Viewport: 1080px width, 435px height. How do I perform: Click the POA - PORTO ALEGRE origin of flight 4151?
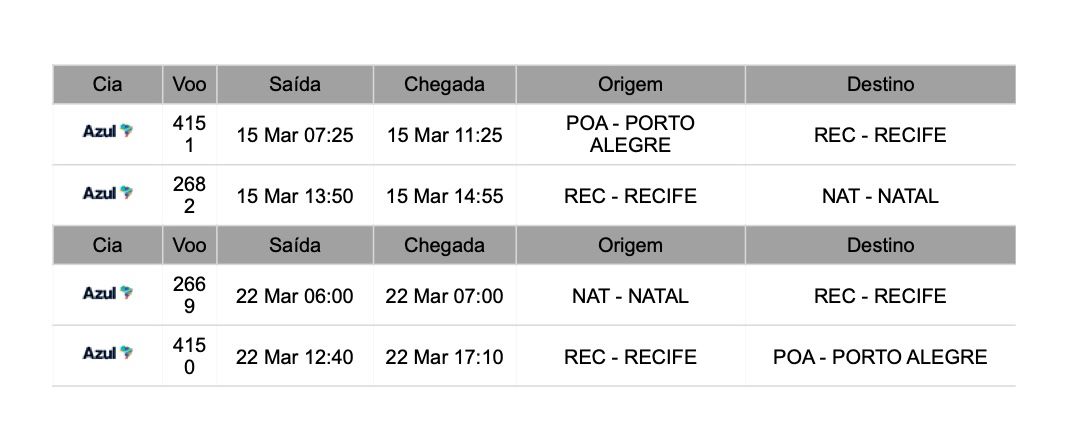point(630,134)
